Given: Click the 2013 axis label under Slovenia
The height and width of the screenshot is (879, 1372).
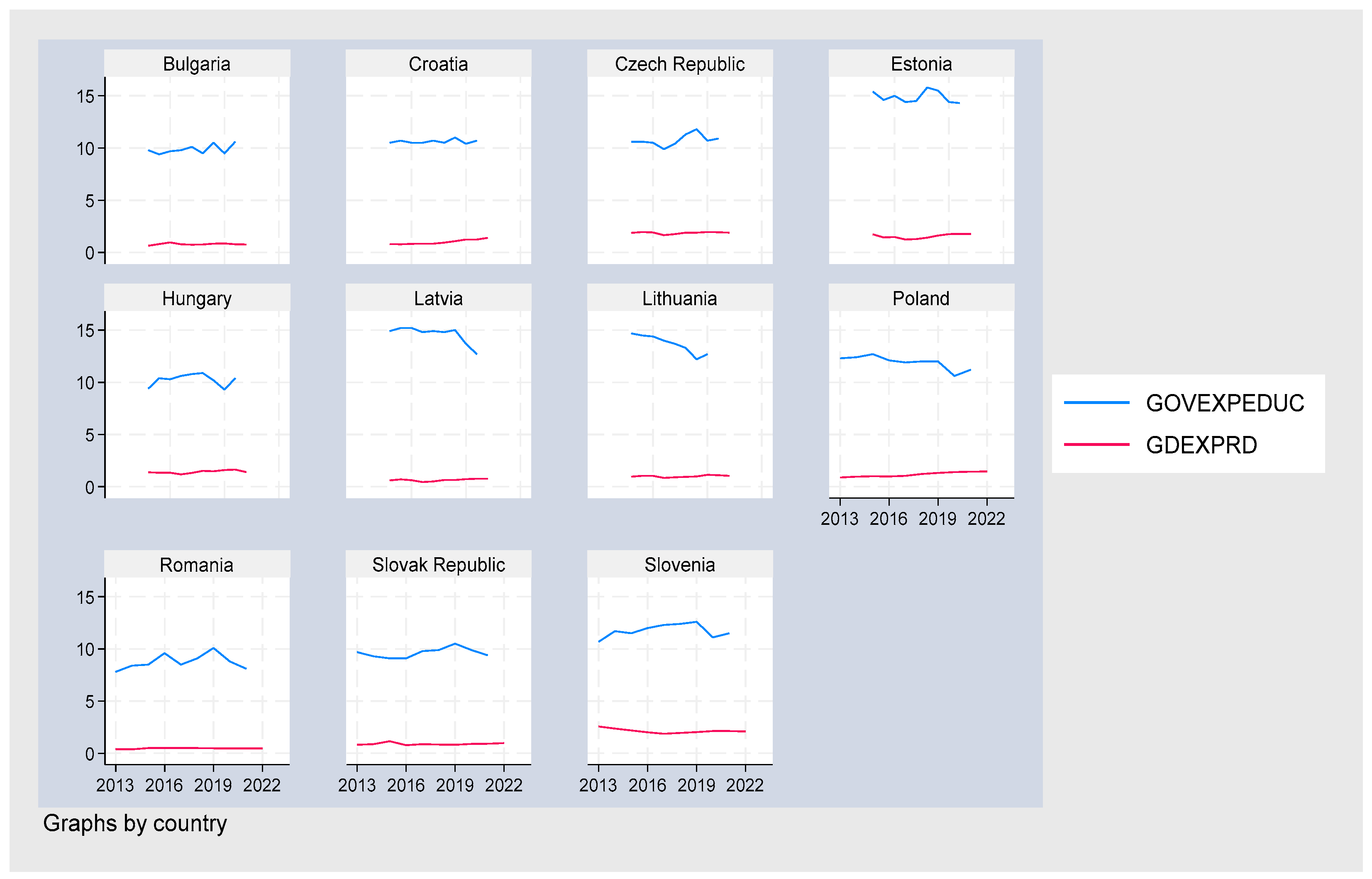Looking at the screenshot, I should point(598,786).
